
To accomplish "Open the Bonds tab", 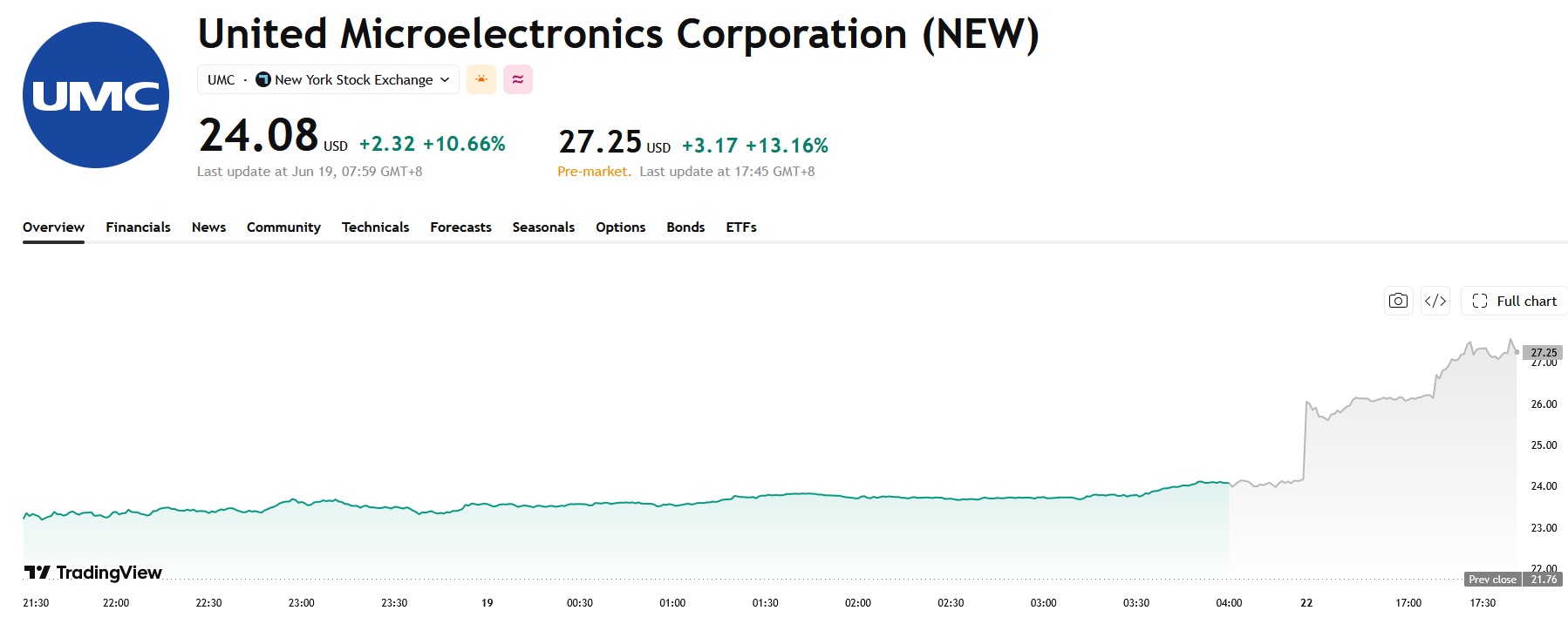I will point(685,227).
